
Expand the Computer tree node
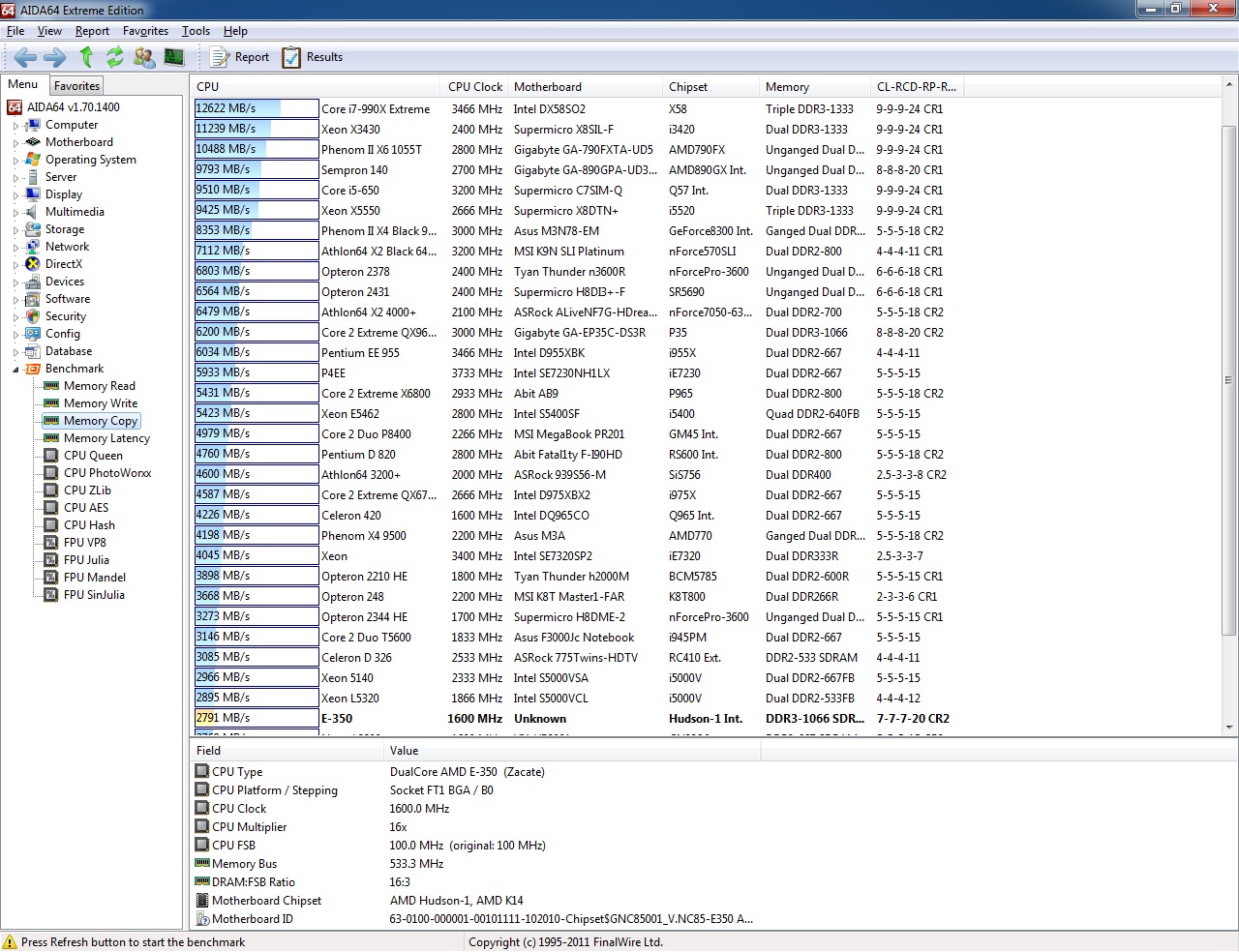pyautogui.click(x=15, y=126)
